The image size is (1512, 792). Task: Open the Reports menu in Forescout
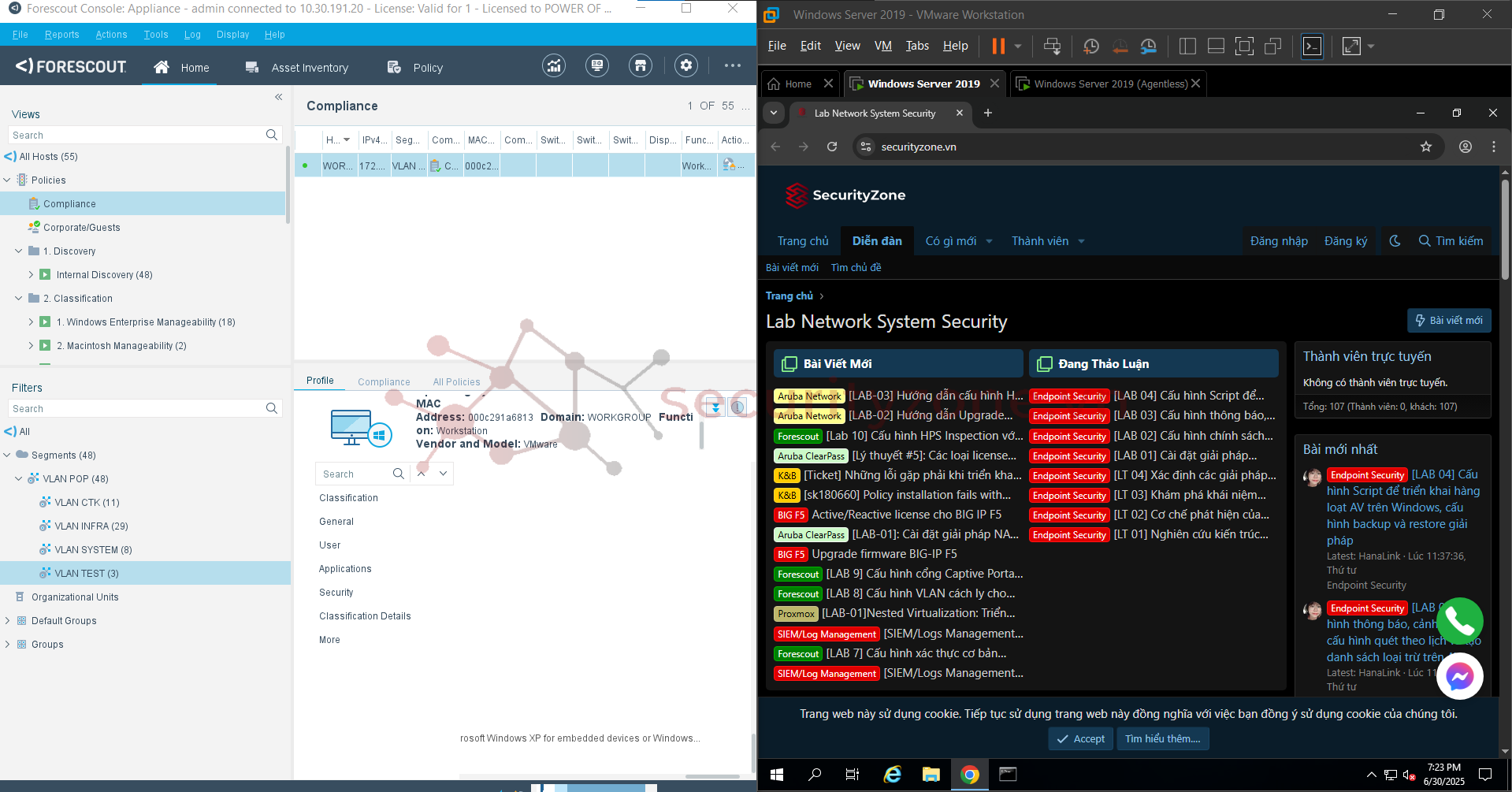(62, 35)
